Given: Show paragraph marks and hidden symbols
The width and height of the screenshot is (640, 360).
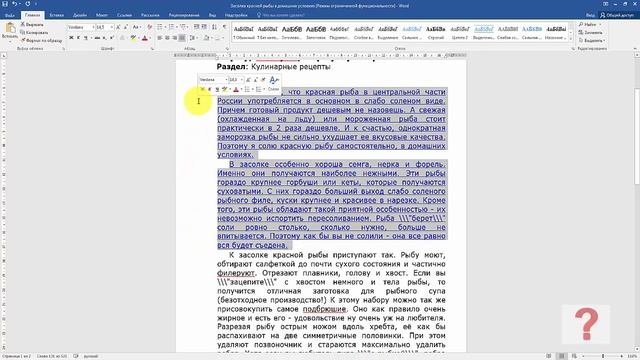Looking at the screenshot, I should [x=224, y=27].
